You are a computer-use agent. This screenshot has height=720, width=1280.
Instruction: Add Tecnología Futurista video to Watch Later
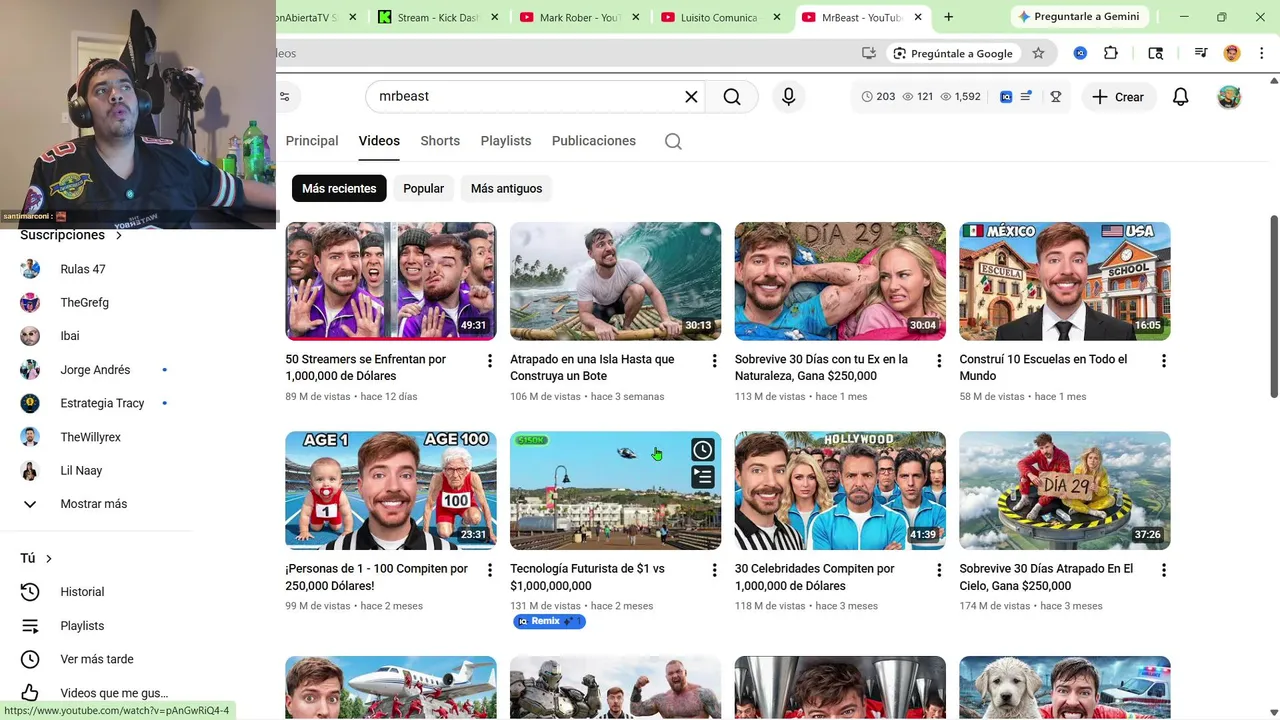[703, 450]
